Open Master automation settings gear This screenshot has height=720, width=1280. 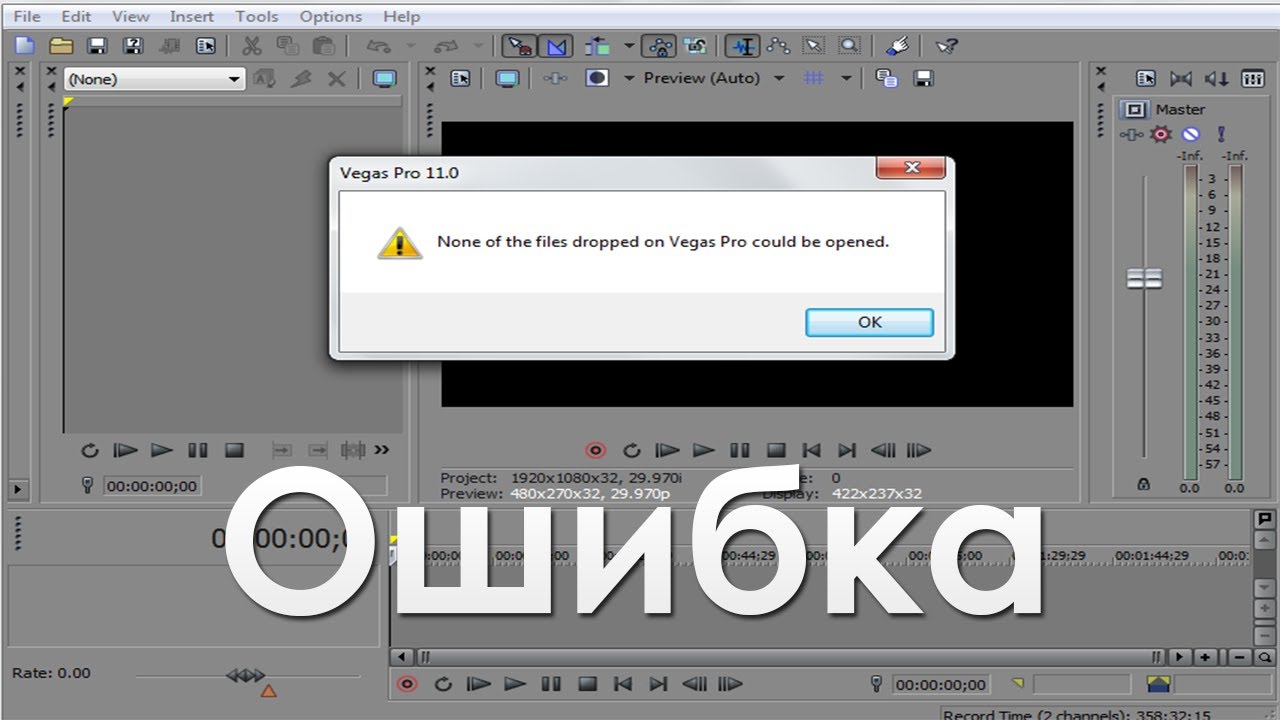click(x=1162, y=134)
